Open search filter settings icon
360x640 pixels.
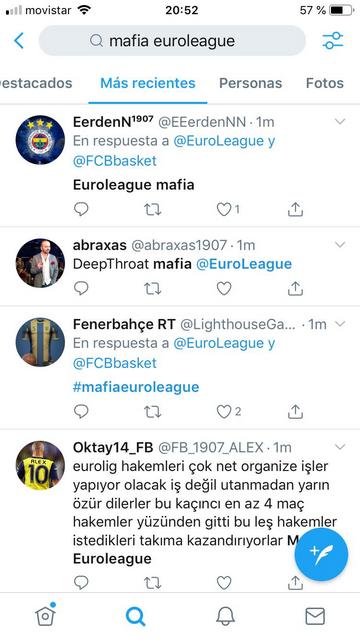[333, 41]
